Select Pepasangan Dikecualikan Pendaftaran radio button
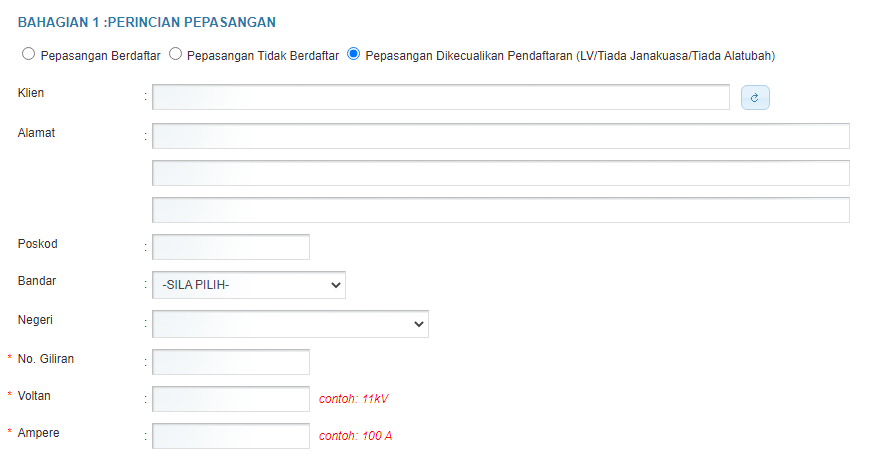Image resolution: width=892 pixels, height=471 pixels. [x=354, y=54]
